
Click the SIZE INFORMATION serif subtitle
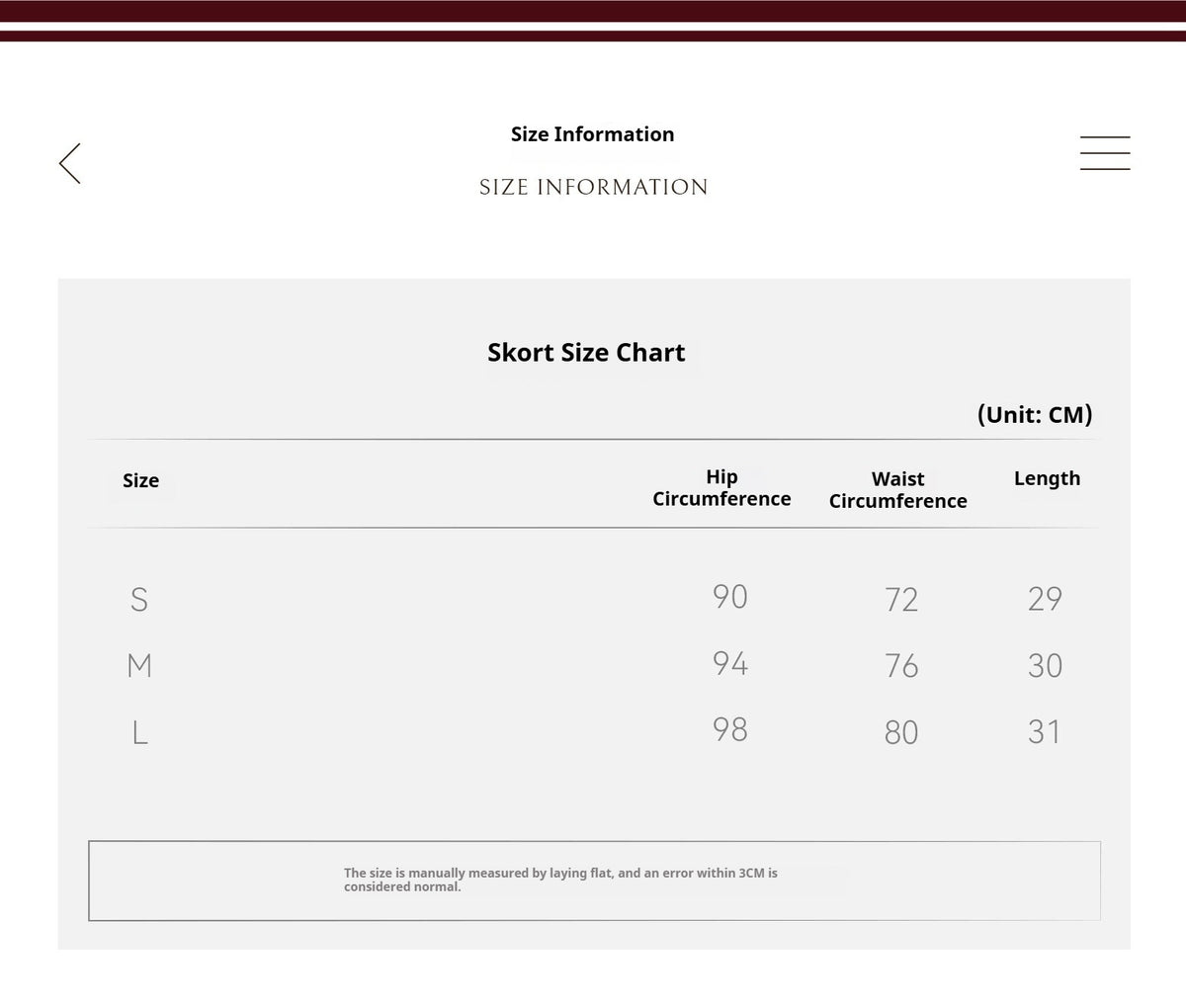pyautogui.click(x=593, y=187)
